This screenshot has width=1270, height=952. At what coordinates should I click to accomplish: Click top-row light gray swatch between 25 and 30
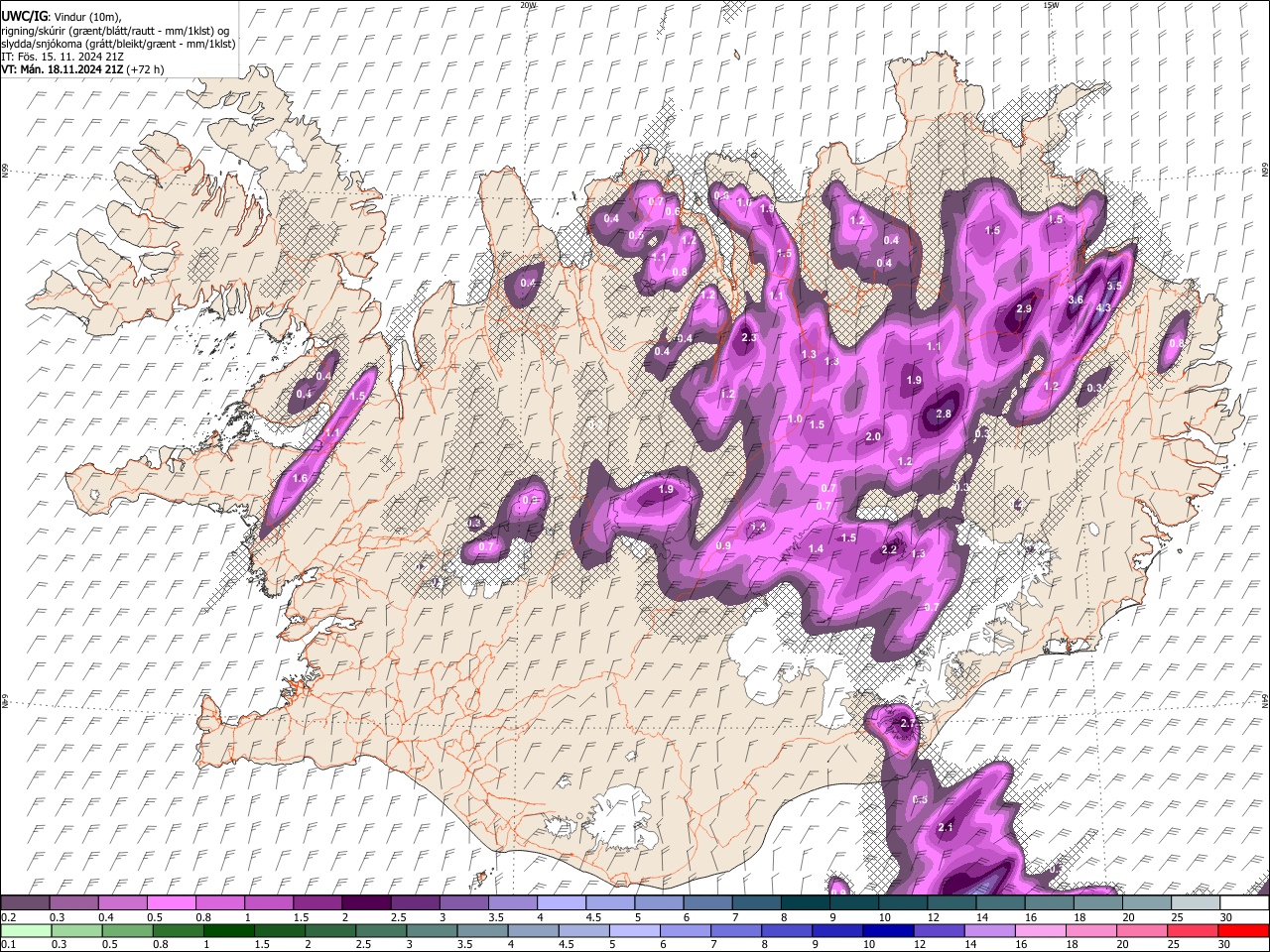tap(1196, 902)
